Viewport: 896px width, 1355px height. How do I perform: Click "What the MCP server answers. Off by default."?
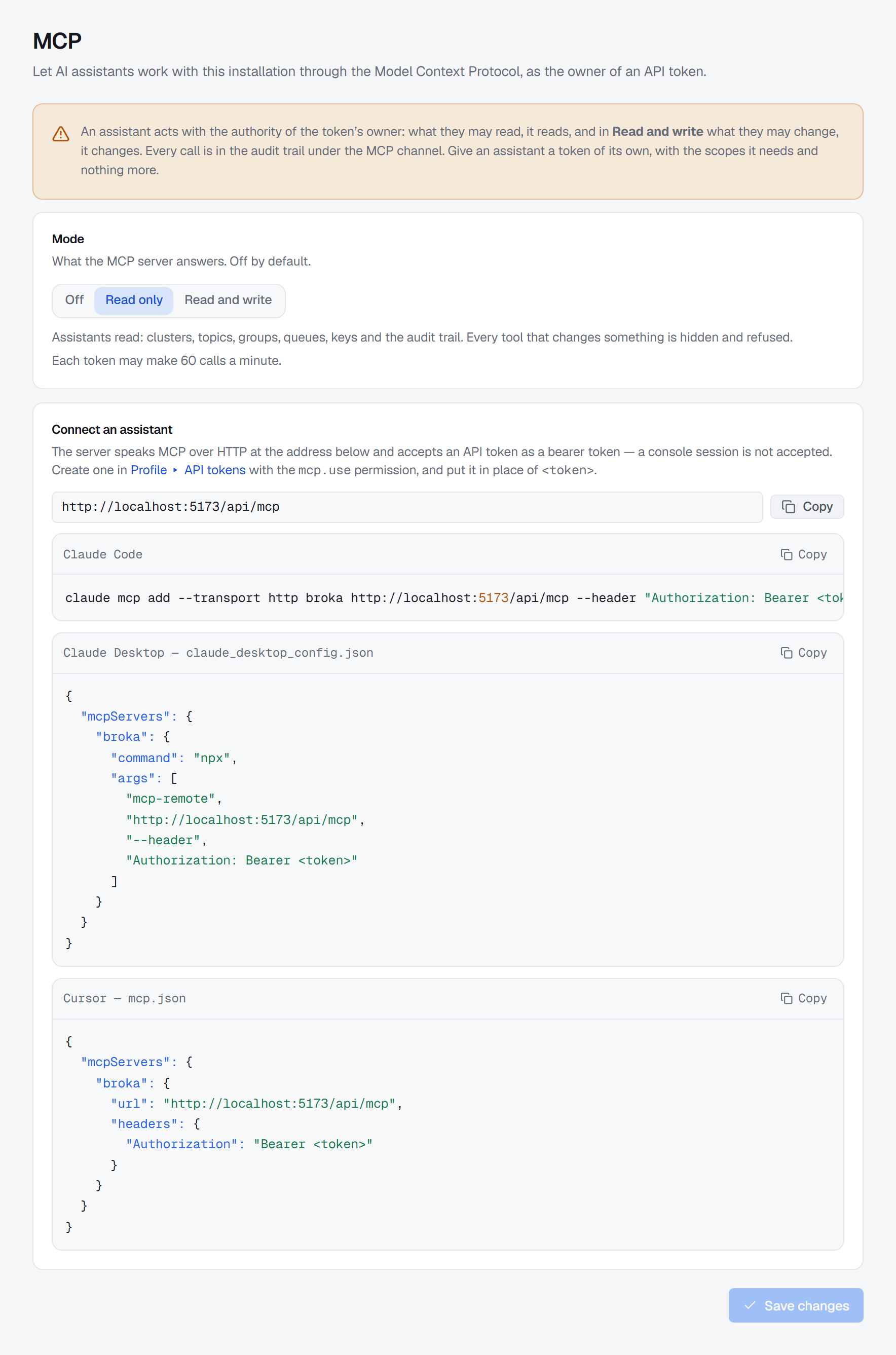[181, 261]
